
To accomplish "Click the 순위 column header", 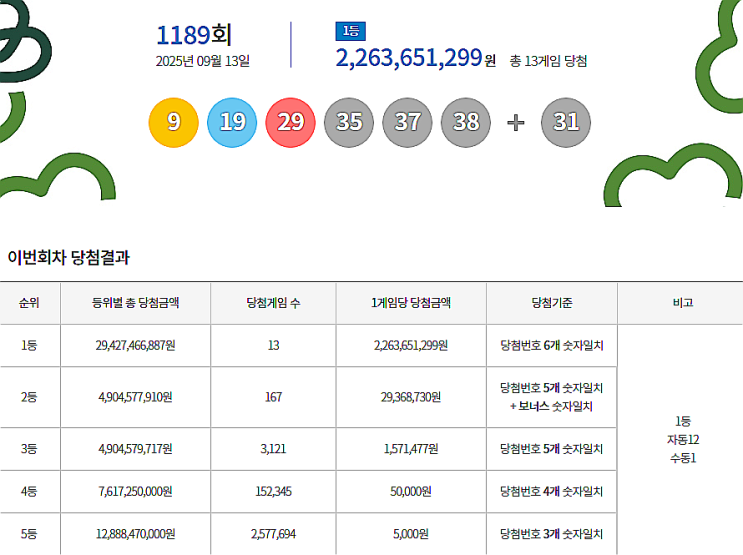I will point(29,303).
